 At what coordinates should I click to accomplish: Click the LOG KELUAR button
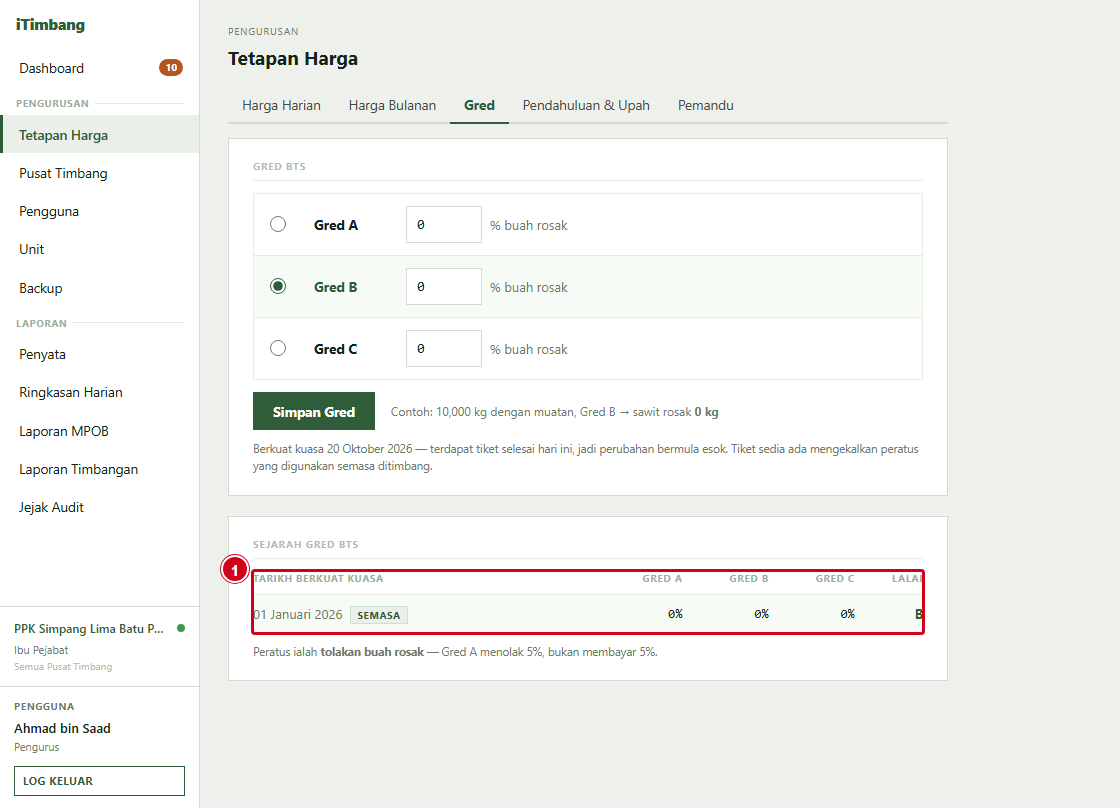pyautogui.click(x=99, y=781)
